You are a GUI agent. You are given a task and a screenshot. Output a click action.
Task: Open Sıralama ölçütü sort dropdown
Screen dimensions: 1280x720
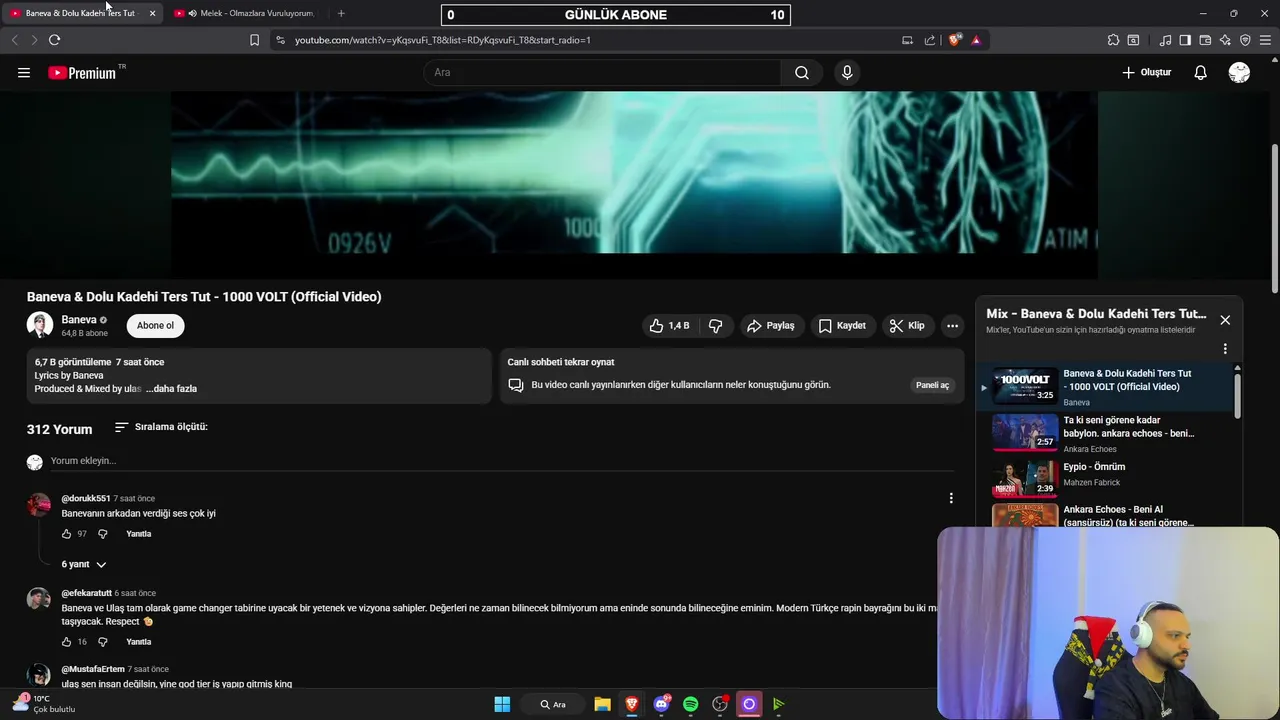click(161, 427)
